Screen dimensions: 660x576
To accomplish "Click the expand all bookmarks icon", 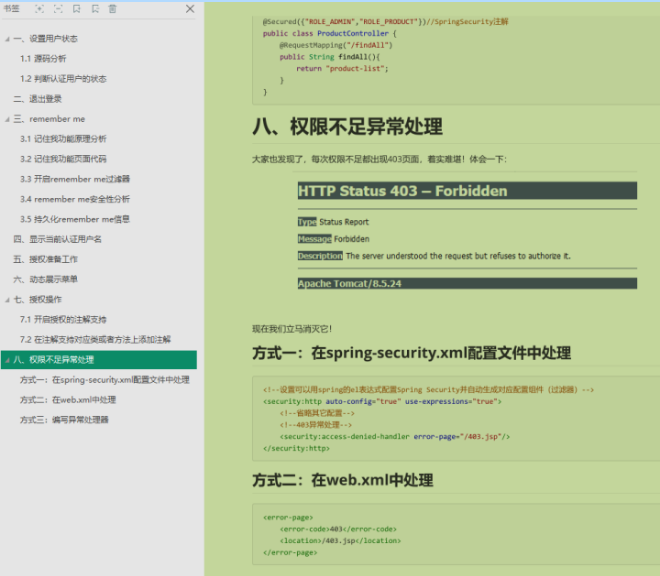I will click(39, 9).
